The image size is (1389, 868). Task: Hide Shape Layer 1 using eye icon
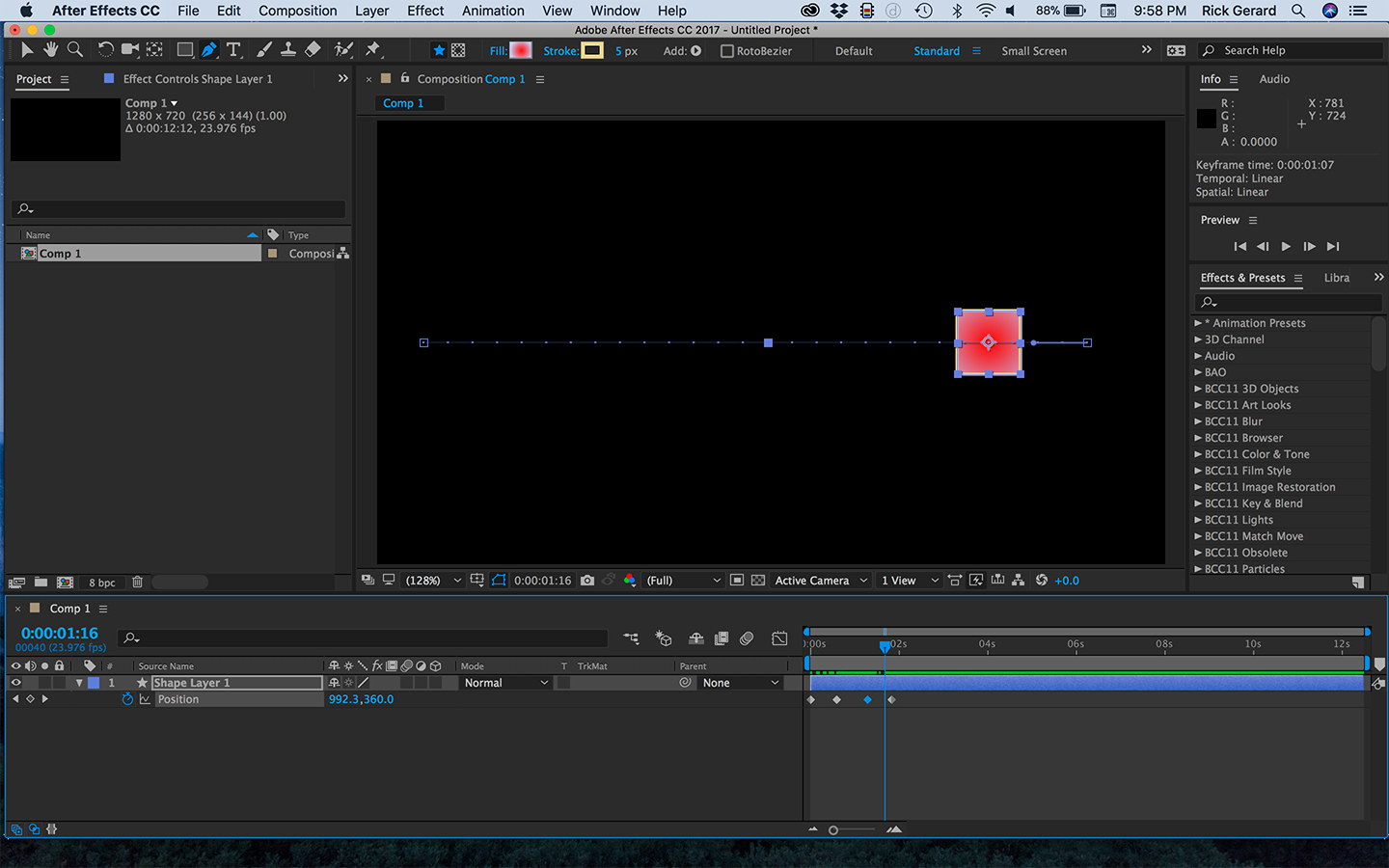point(15,683)
